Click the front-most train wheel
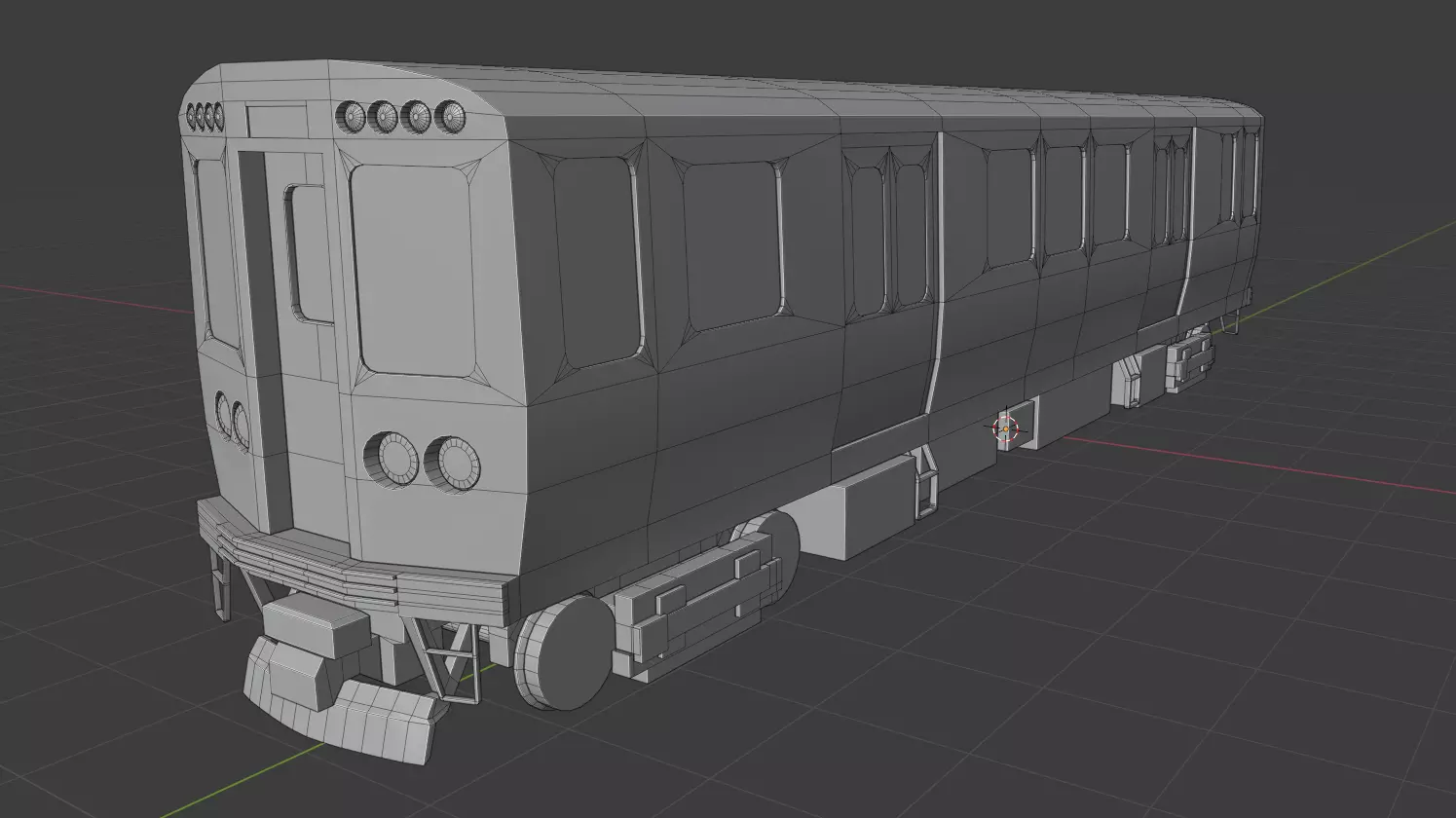 click(564, 651)
